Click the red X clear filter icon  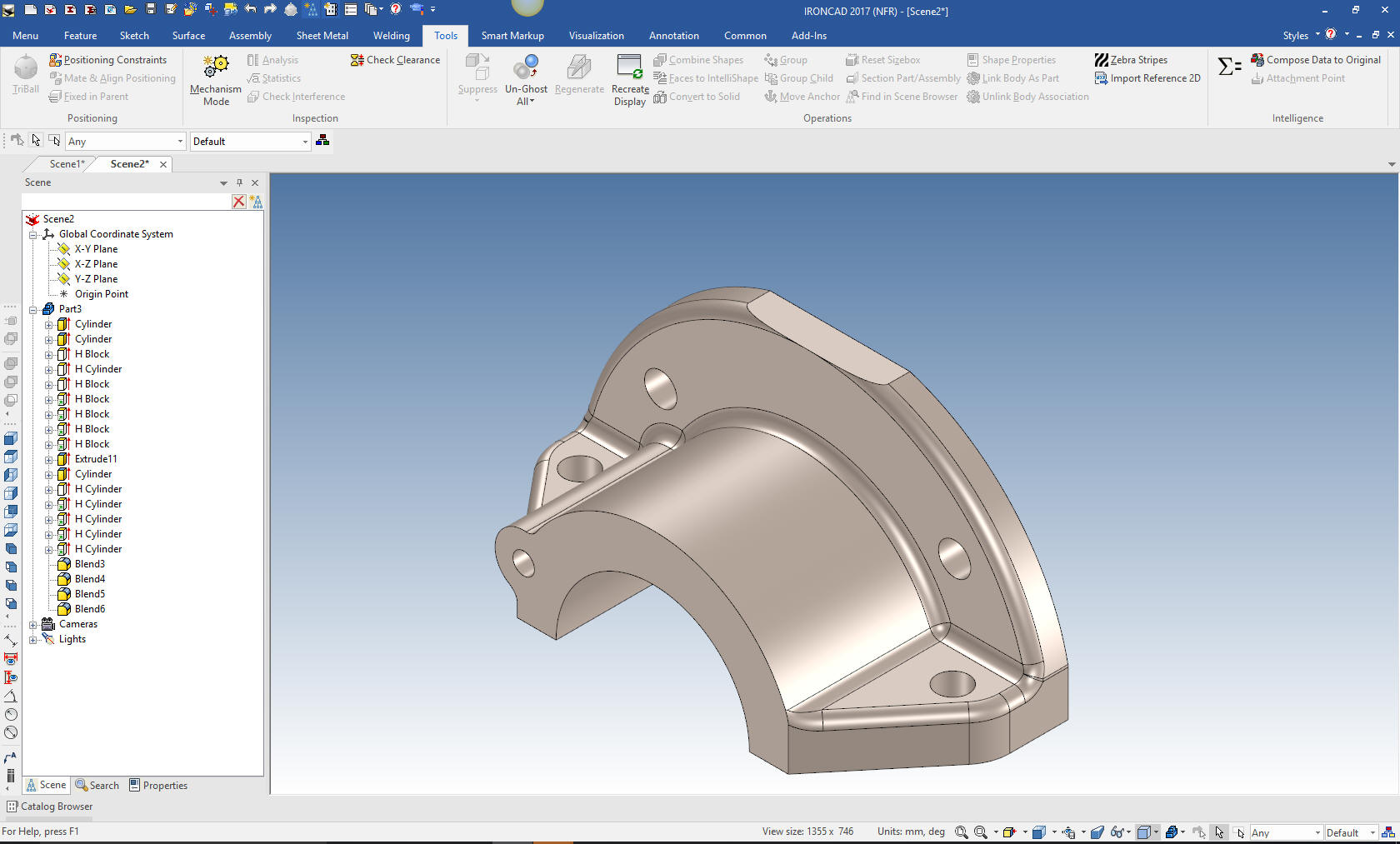pos(239,202)
